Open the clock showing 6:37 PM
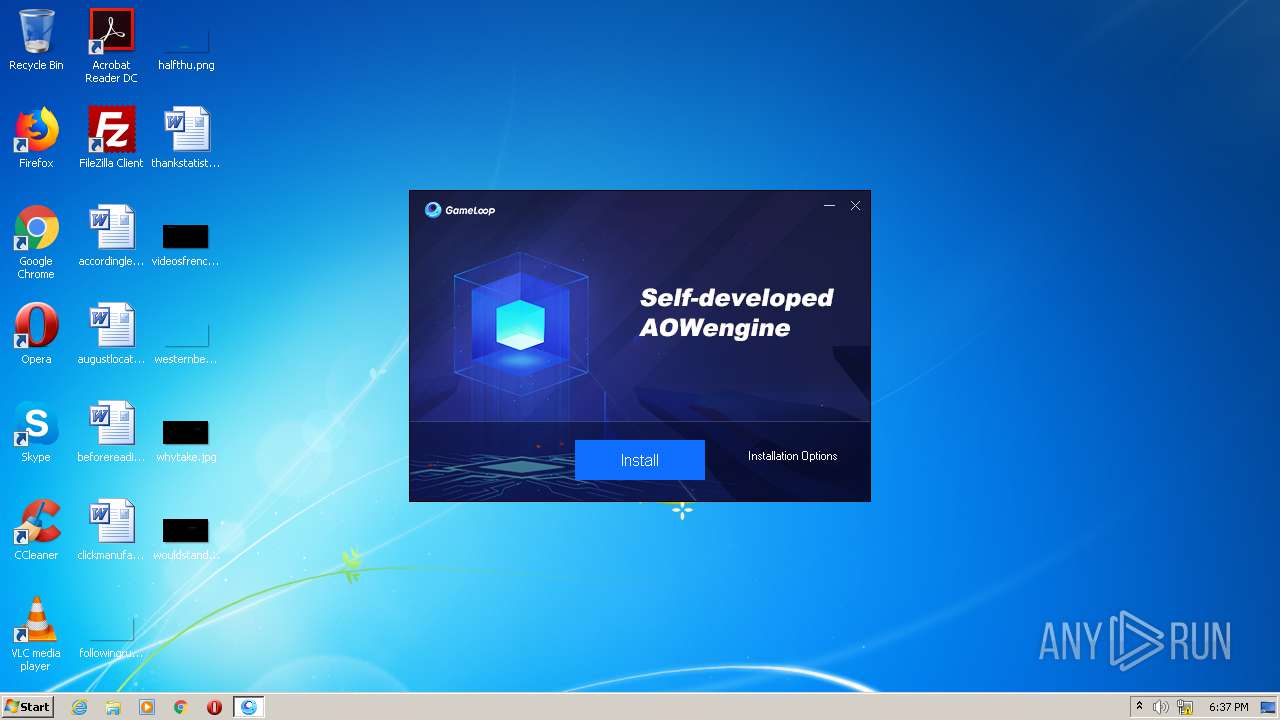Screen dimensions: 1280x720 tap(1228, 707)
